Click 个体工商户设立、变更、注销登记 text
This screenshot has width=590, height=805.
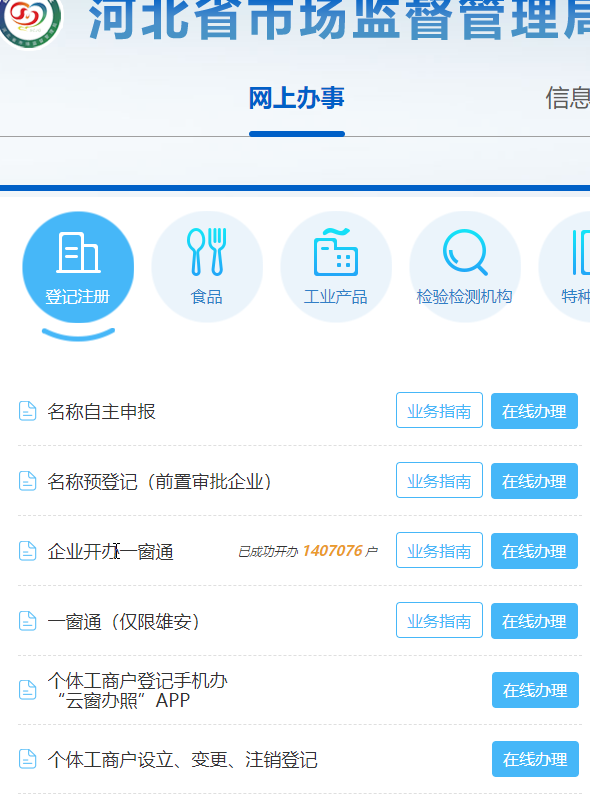pyautogui.click(x=182, y=760)
